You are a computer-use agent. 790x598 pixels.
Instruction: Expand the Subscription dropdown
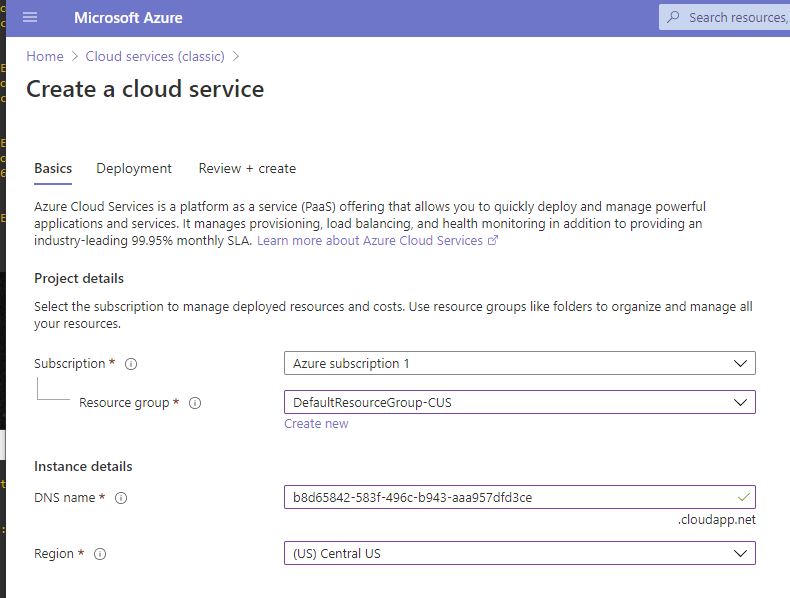click(740, 363)
